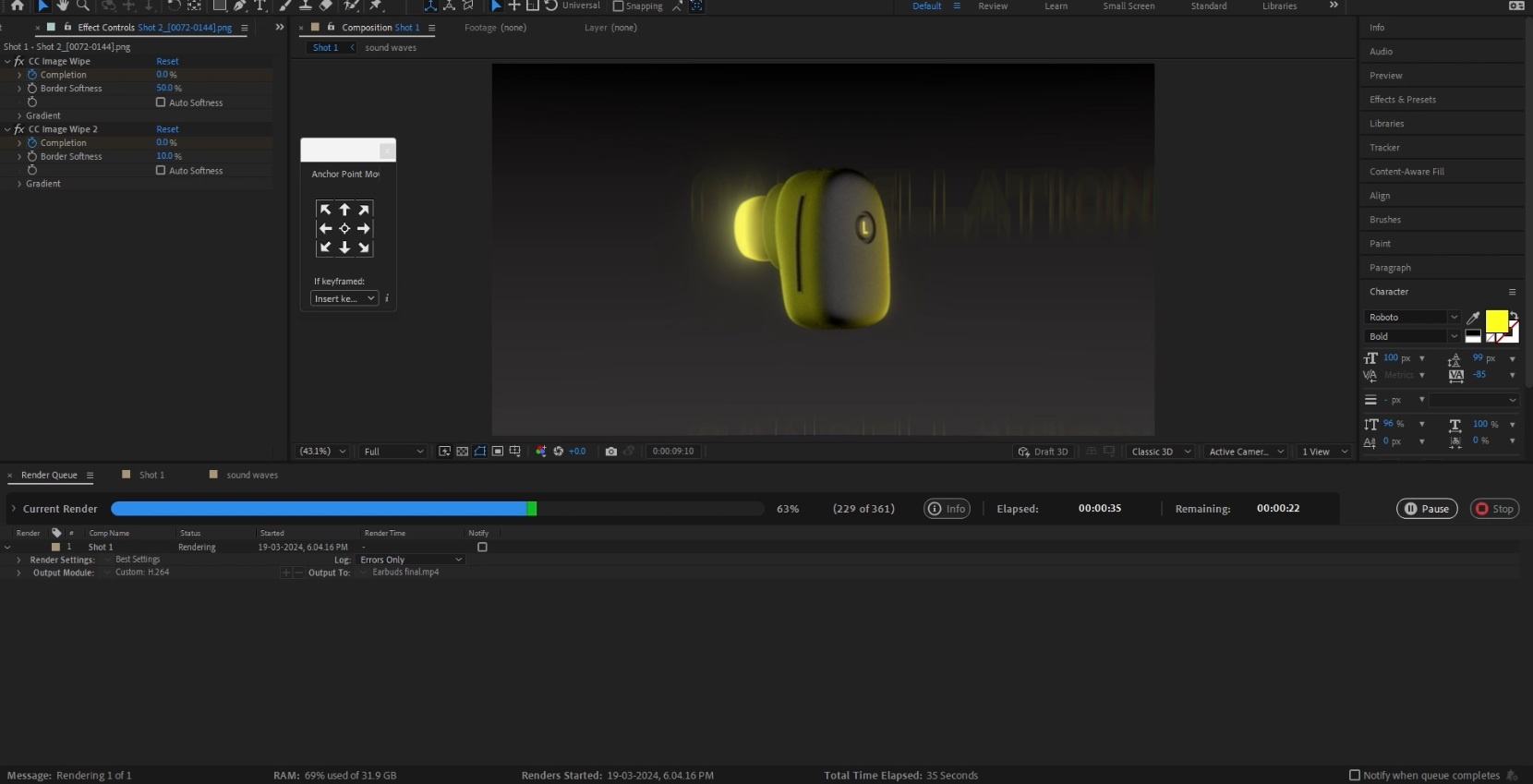Select the Rotation tool
The width and height of the screenshot is (1533, 784).
[174, 6]
